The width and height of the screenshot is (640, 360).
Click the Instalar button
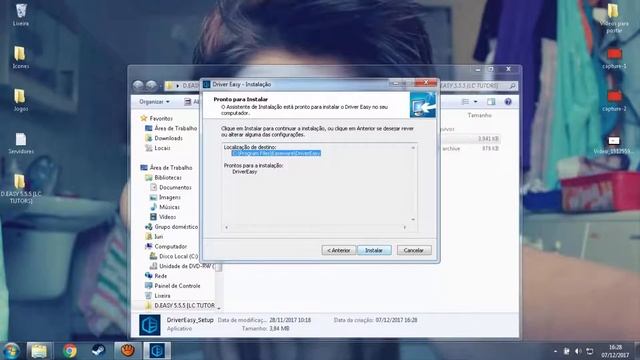coord(374,250)
